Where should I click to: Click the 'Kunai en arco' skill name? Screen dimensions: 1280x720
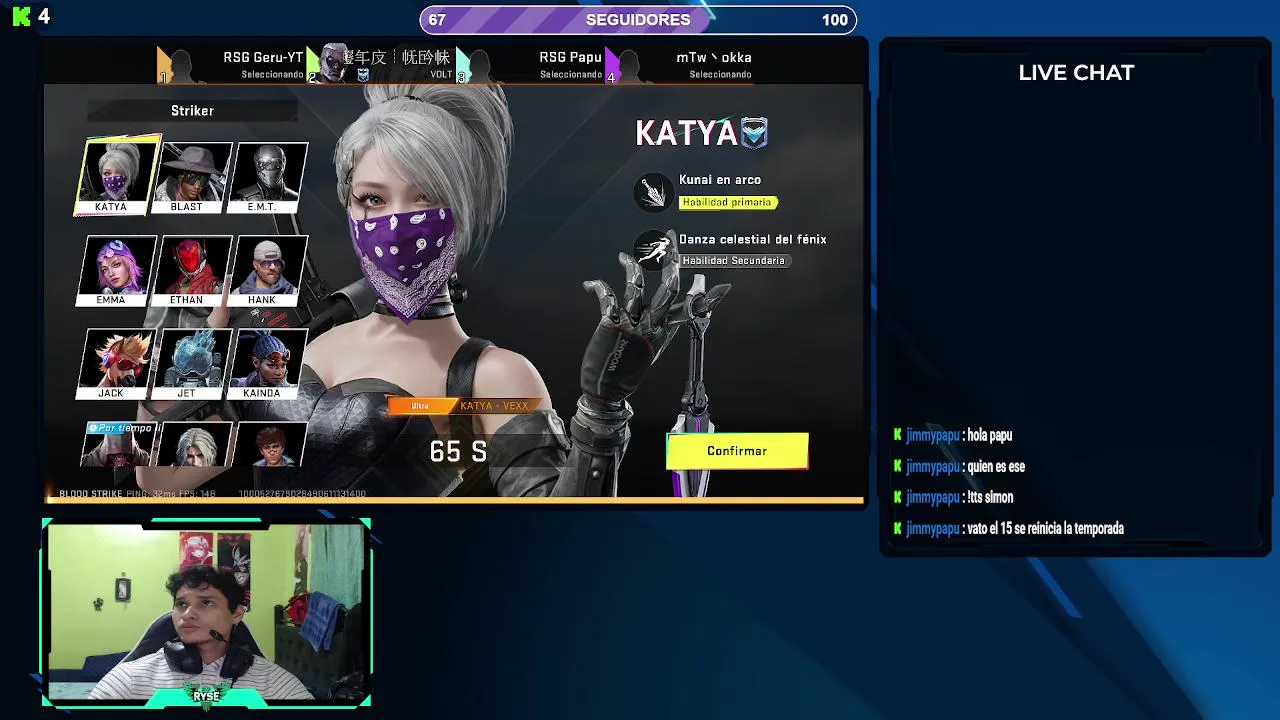pyautogui.click(x=720, y=180)
